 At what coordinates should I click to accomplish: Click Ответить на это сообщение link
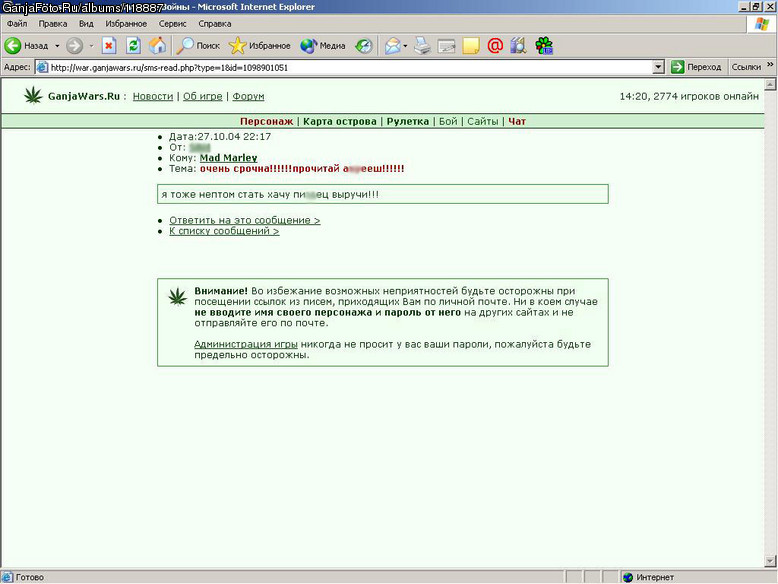(x=245, y=220)
